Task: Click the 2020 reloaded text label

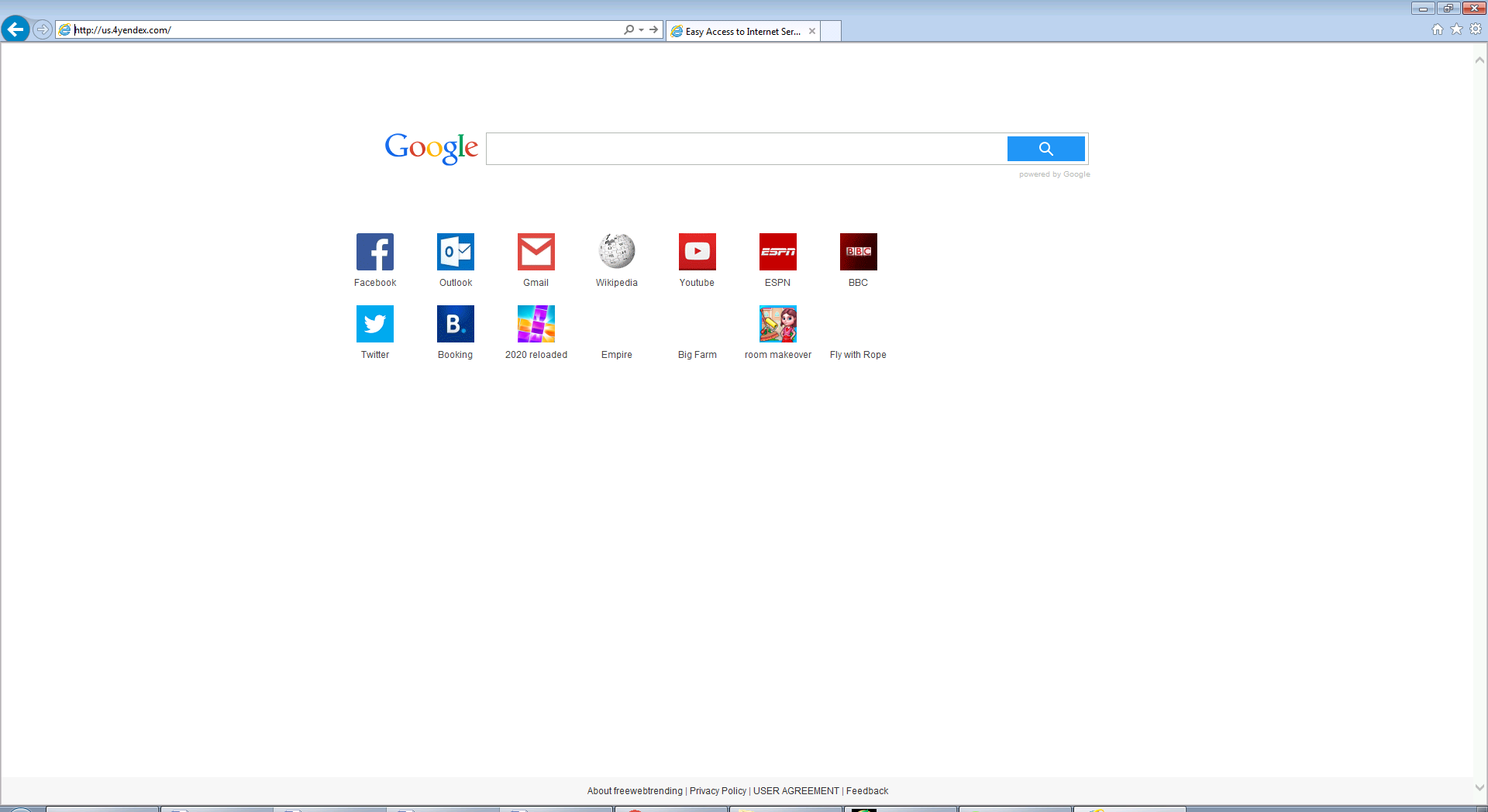Action: click(536, 355)
